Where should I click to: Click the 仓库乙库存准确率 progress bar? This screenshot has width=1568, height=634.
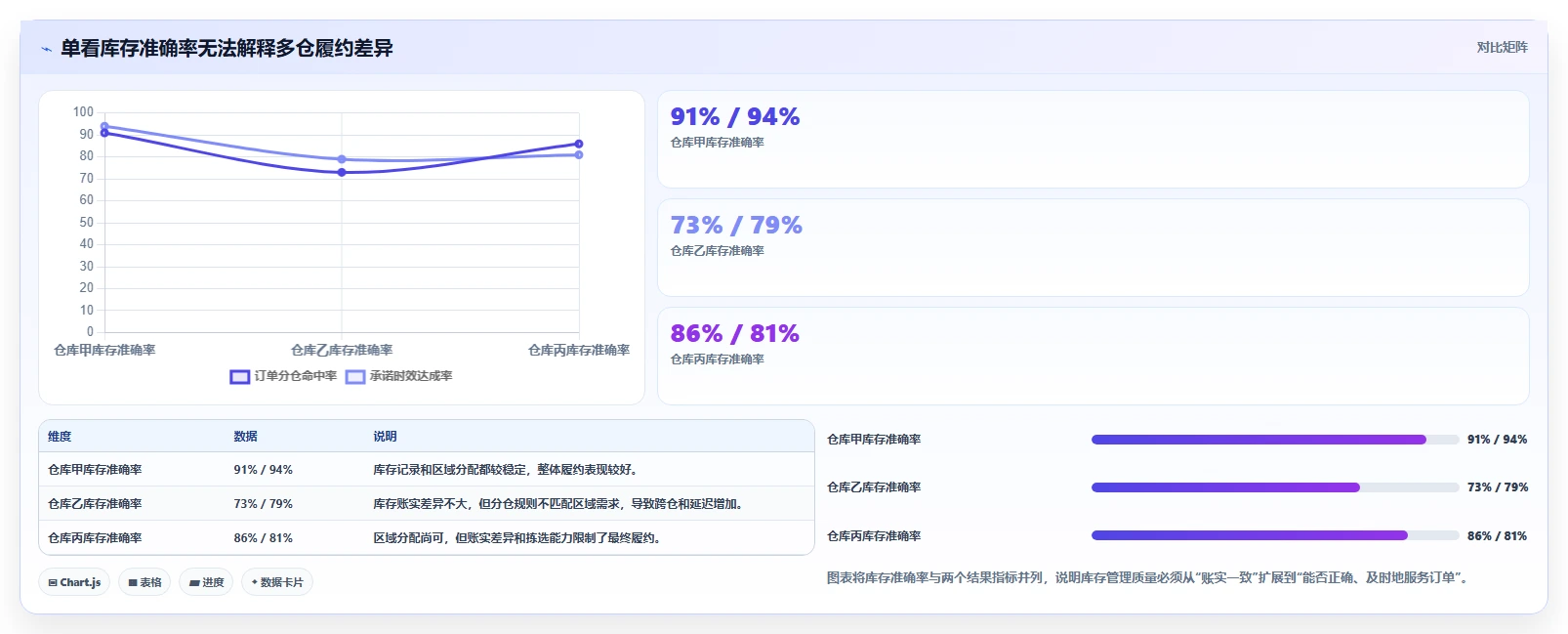1275,487
